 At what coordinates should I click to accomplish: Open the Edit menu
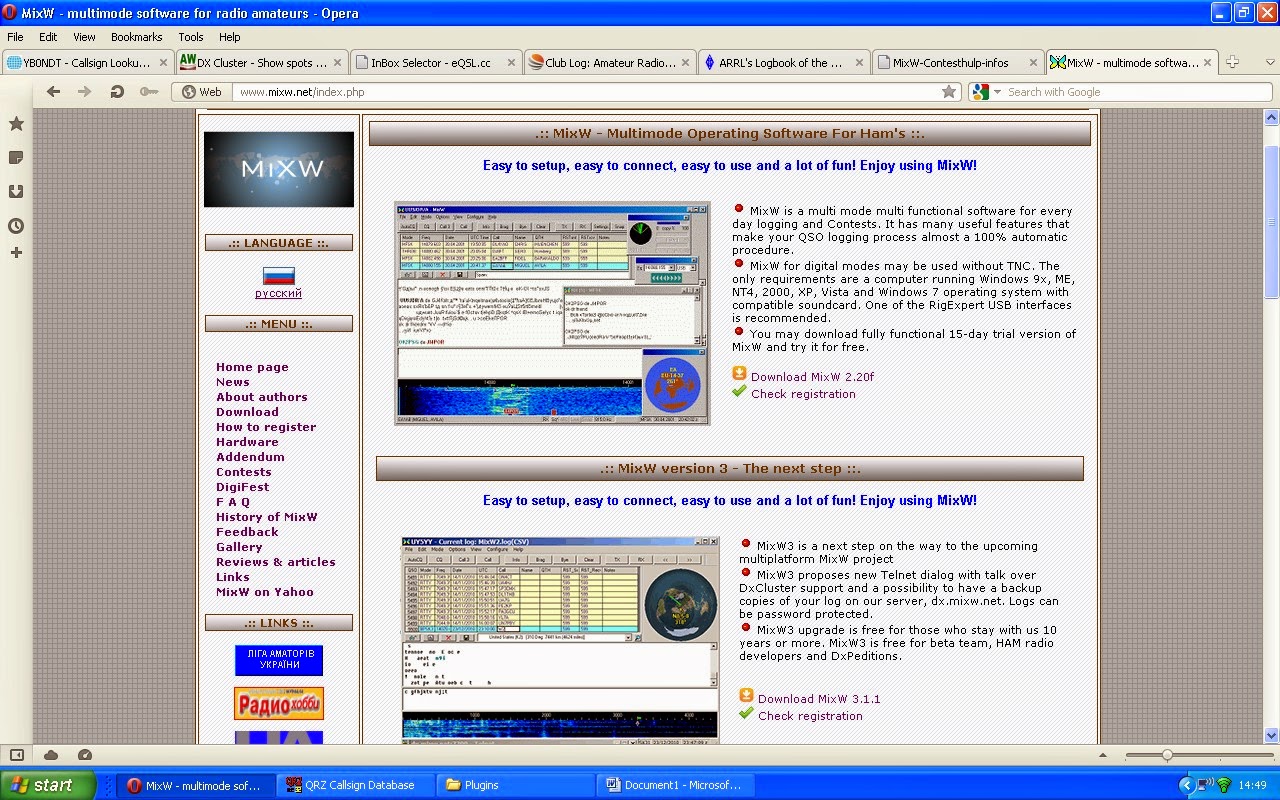pos(48,37)
